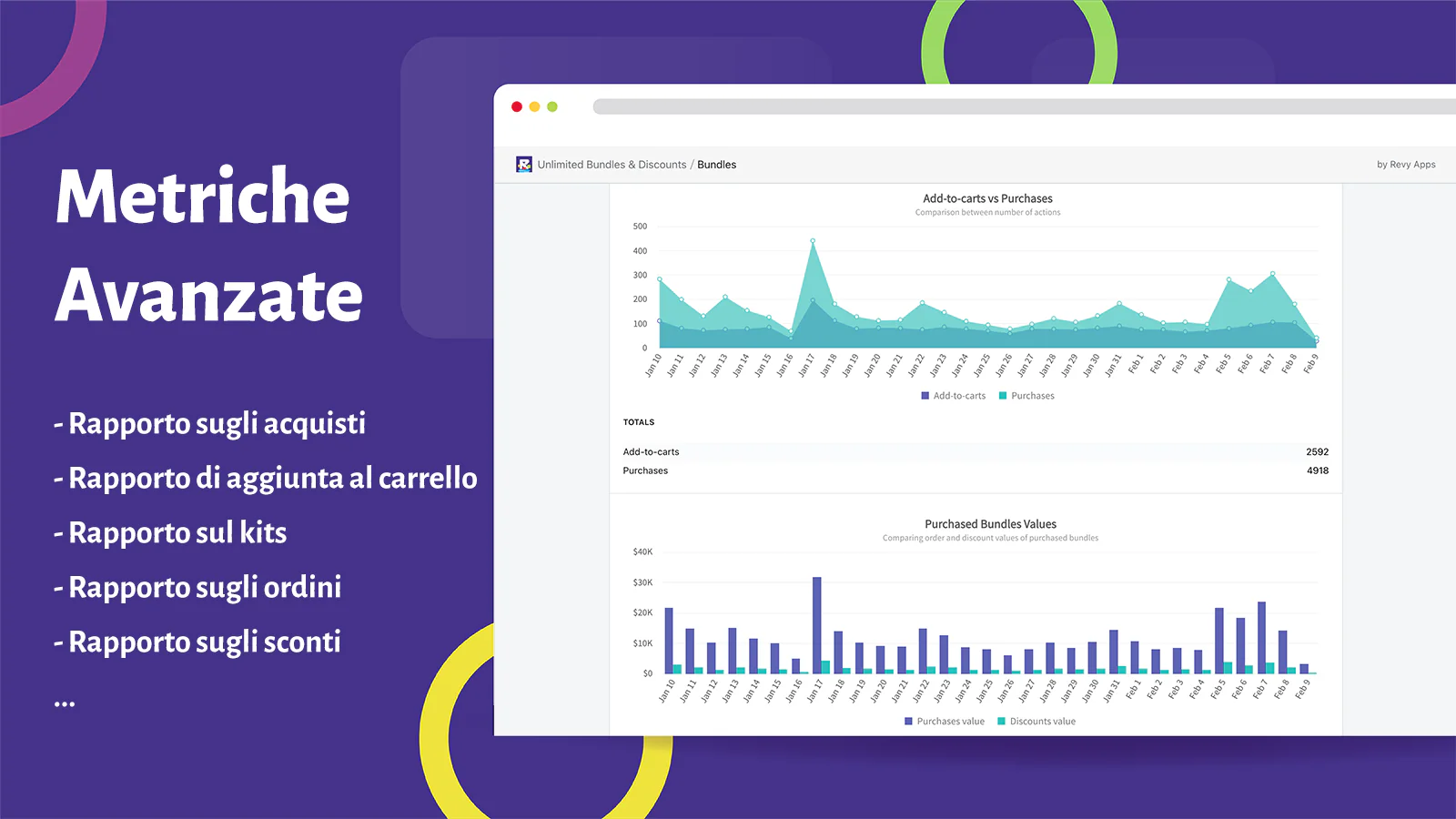
Task: Click the Metriche Avanzate heading
Action: coord(209,246)
